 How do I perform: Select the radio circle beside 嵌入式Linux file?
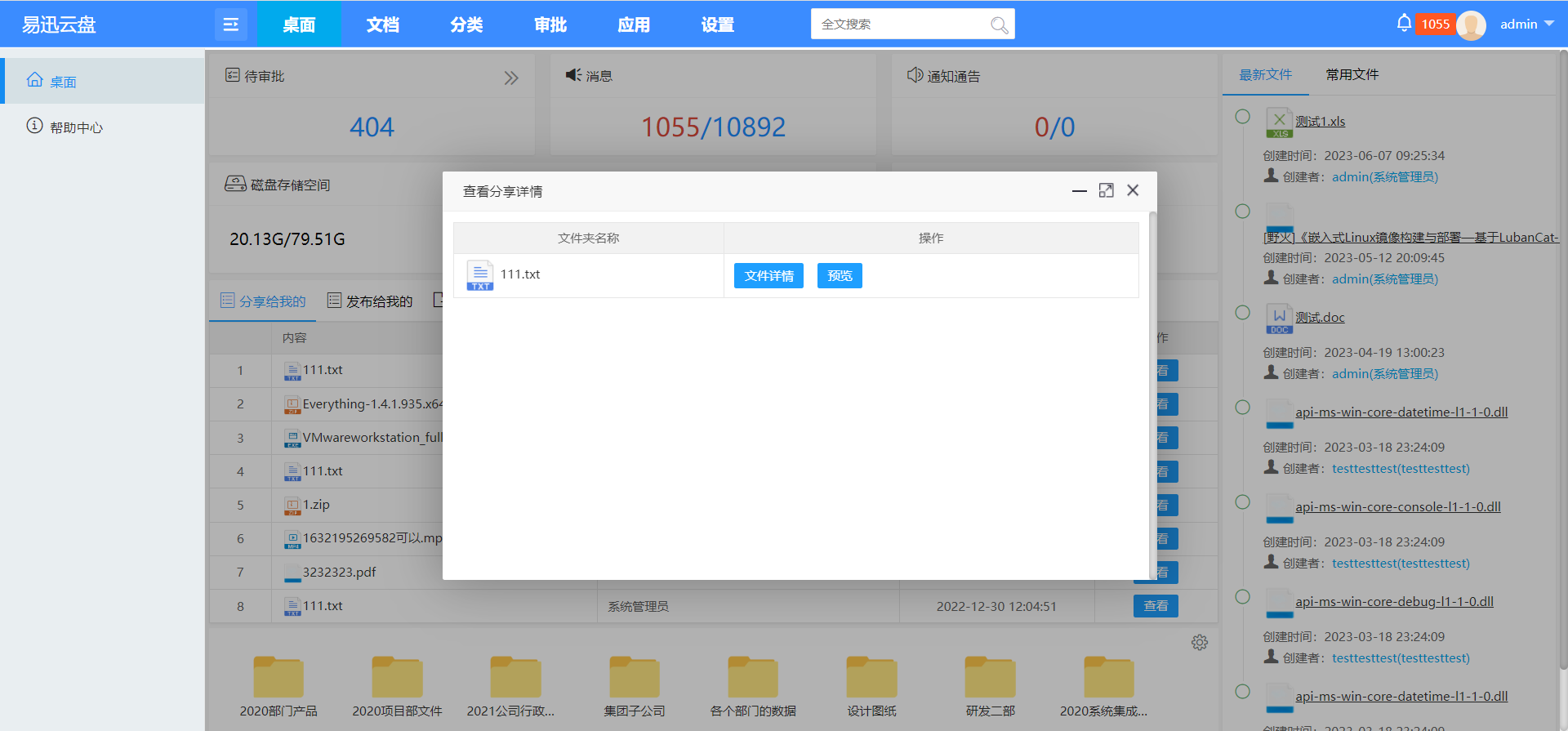1242,212
